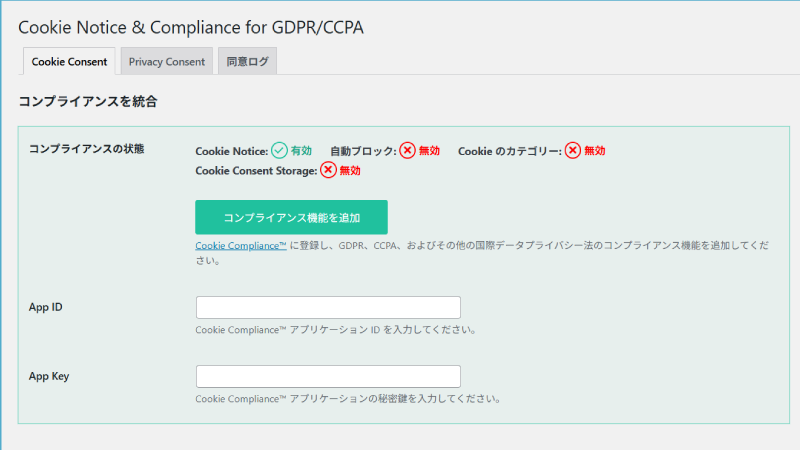Image resolution: width=800 pixels, height=450 pixels.
Task: Click the 無効 status text next to 自動ブロック
Action: pyautogui.click(x=429, y=151)
